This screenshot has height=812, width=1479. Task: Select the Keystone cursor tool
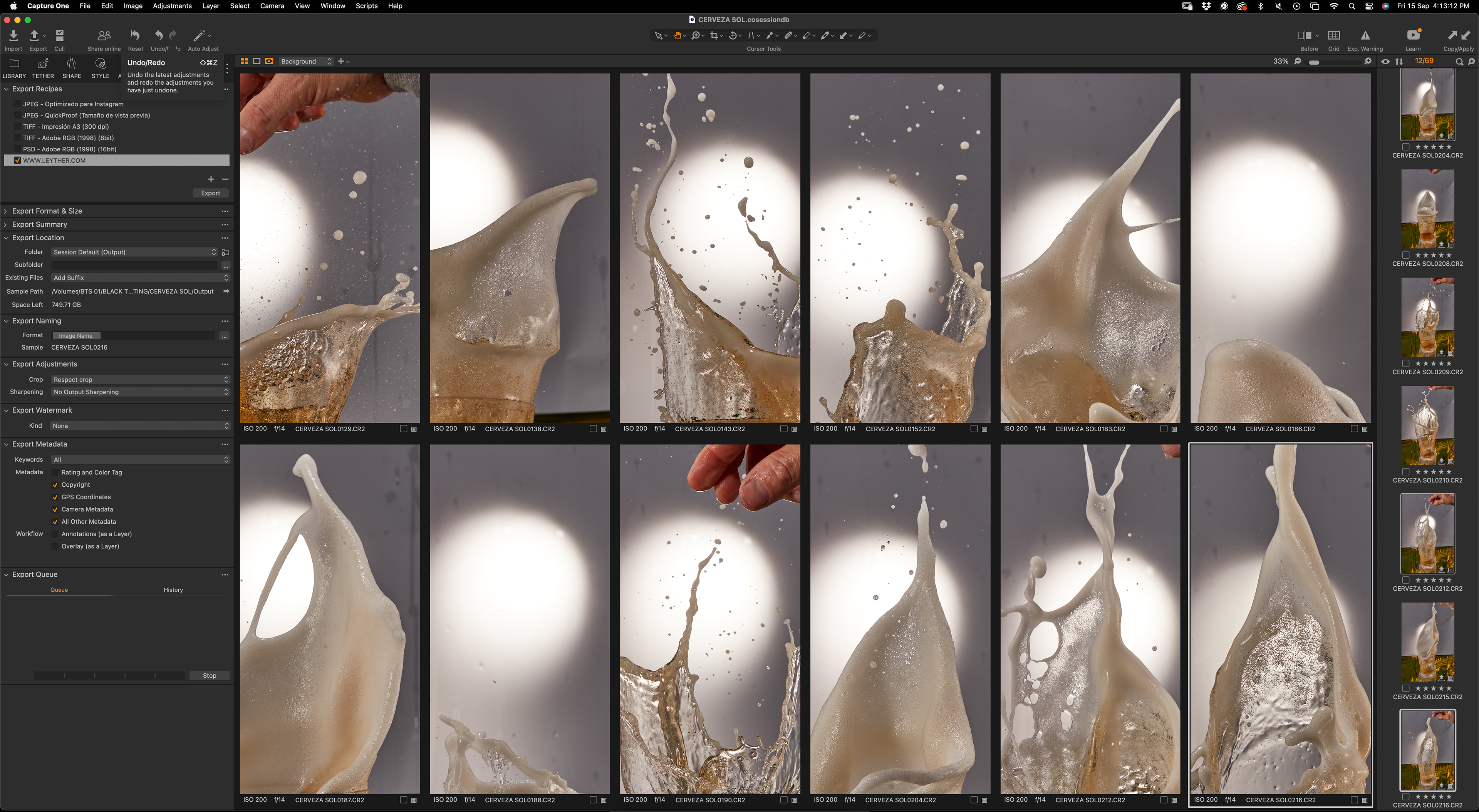(751, 35)
